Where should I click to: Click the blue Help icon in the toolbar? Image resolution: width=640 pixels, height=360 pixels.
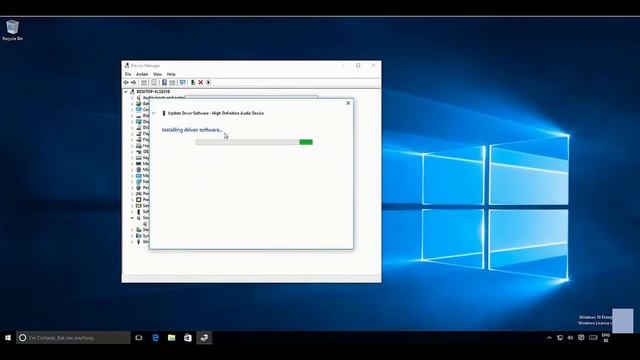click(164, 82)
